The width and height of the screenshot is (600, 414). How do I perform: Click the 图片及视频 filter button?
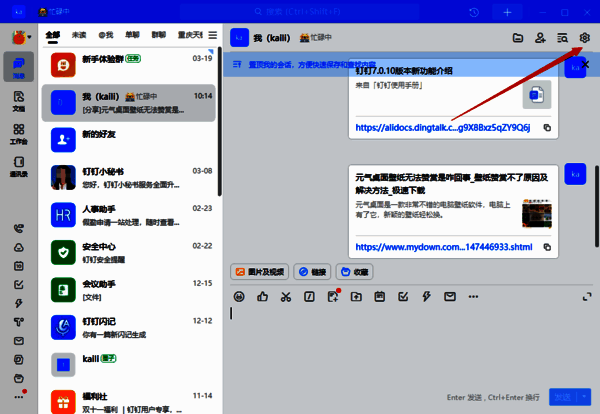pyautogui.click(x=259, y=271)
